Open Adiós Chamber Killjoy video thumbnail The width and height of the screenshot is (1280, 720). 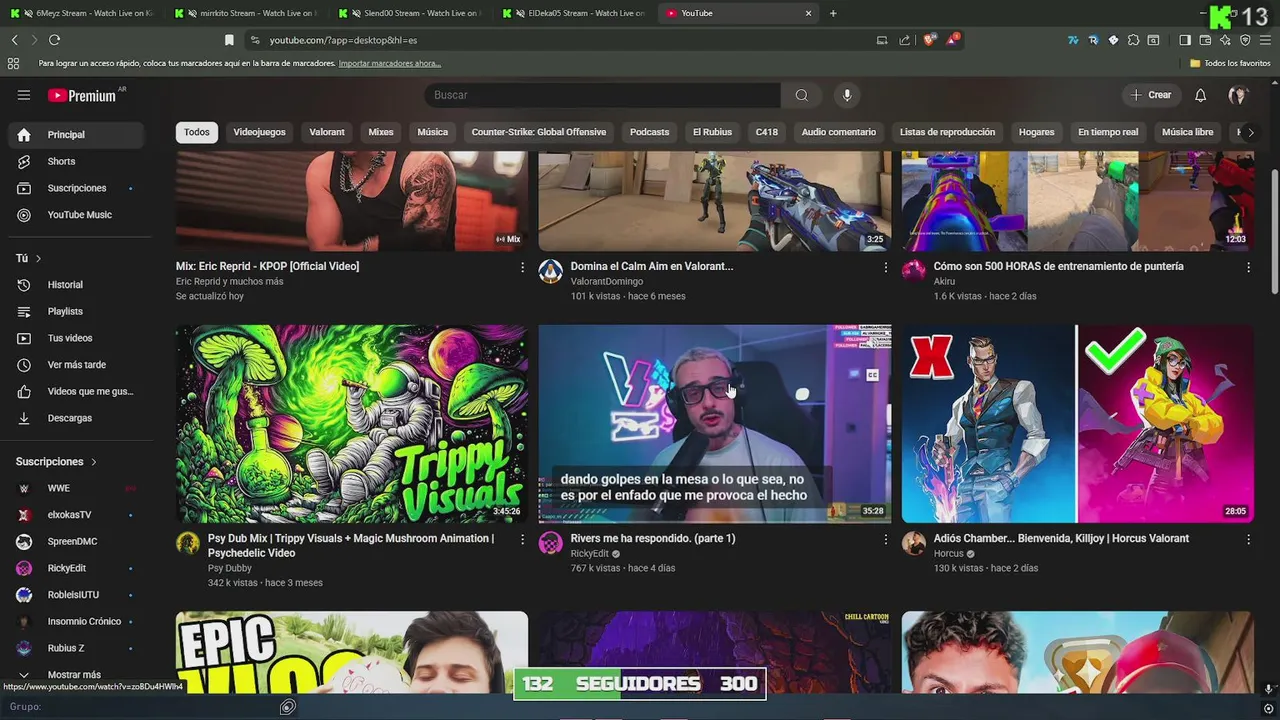(1078, 424)
